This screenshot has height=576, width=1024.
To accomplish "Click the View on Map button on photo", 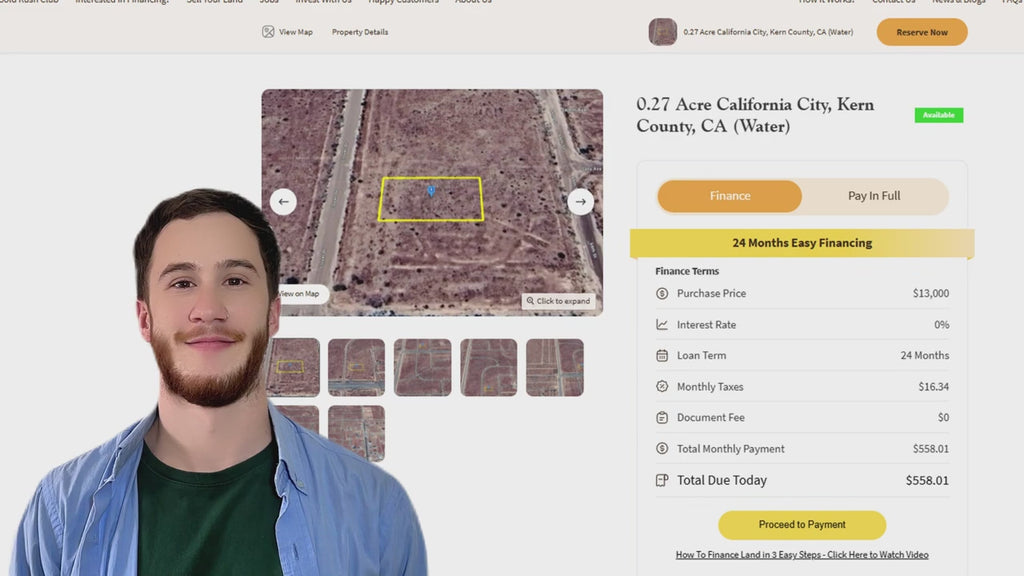I will [x=301, y=294].
